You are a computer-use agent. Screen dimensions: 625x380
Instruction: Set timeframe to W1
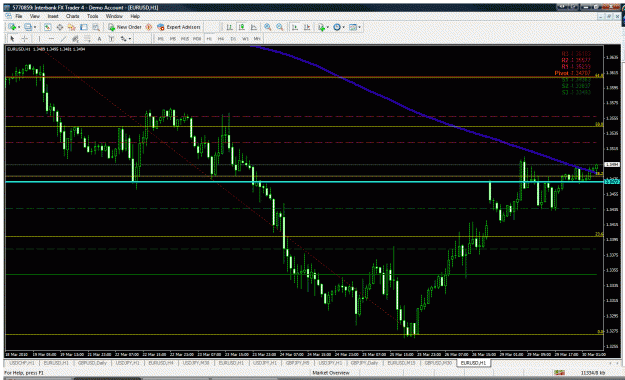pyautogui.click(x=245, y=39)
